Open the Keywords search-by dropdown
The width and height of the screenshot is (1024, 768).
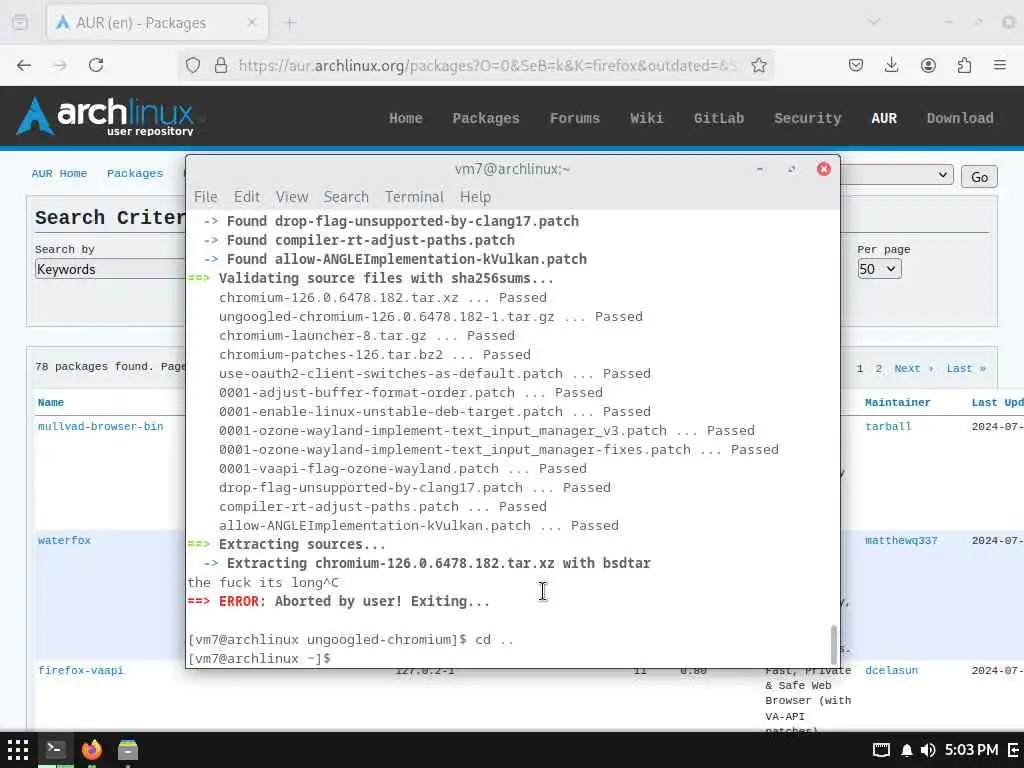tap(110, 269)
